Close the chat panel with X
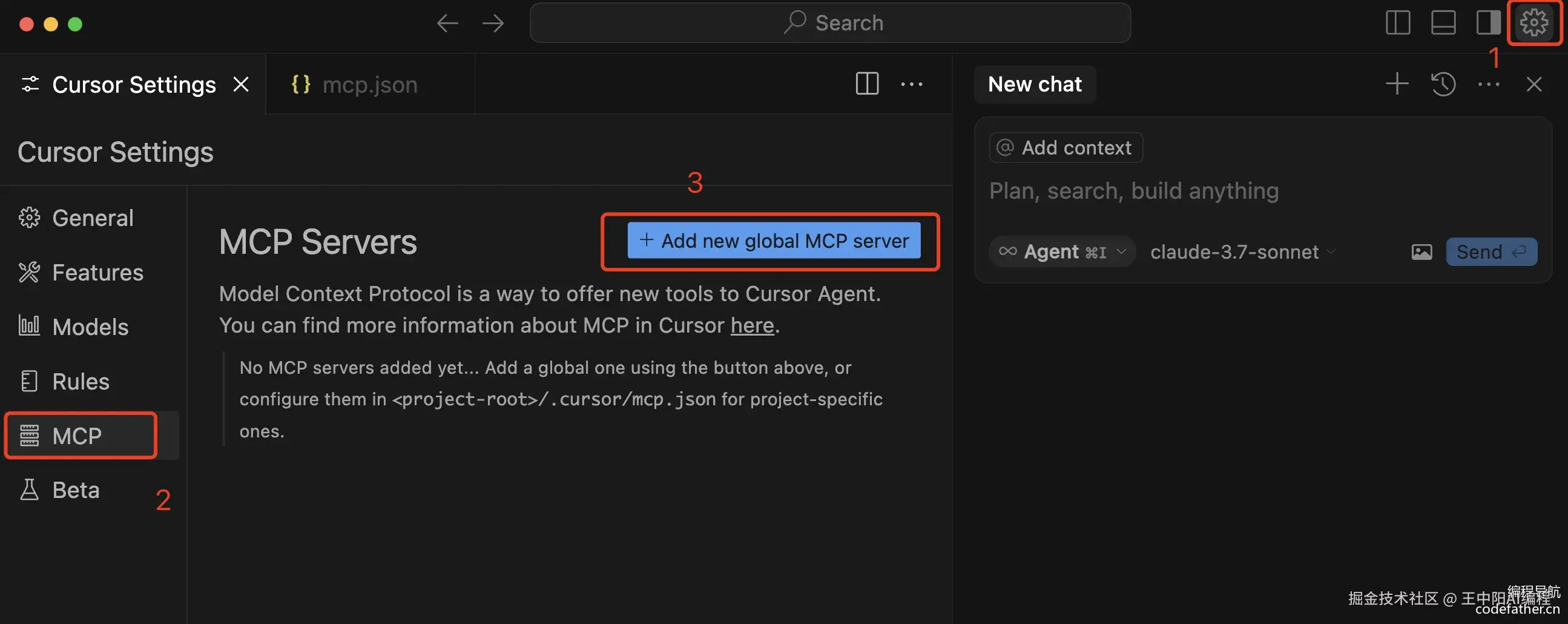The width and height of the screenshot is (1568, 624). (1533, 84)
